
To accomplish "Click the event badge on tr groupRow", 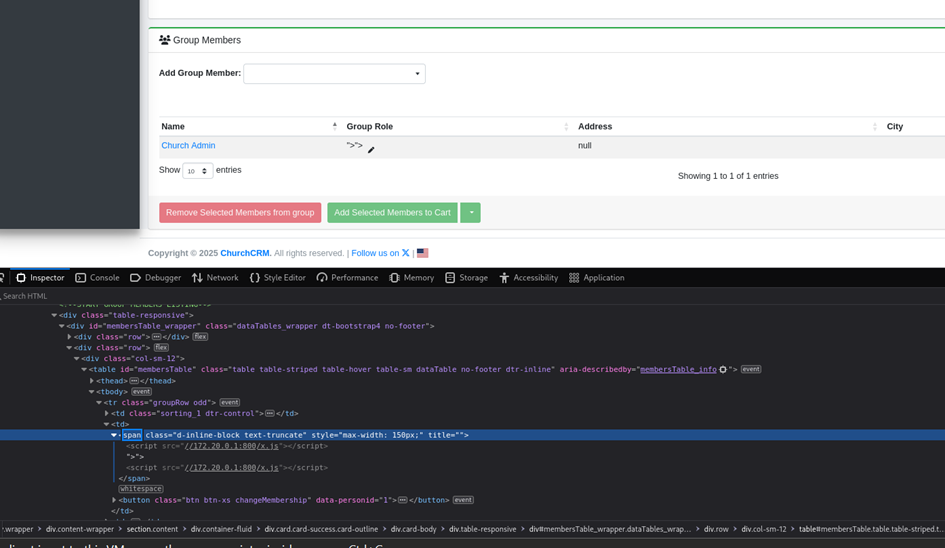I will tap(230, 403).
